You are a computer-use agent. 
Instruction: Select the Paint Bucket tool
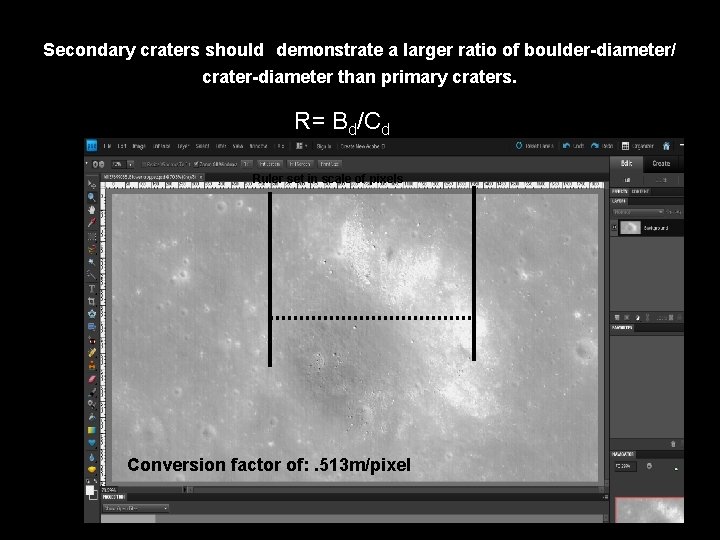point(91,417)
